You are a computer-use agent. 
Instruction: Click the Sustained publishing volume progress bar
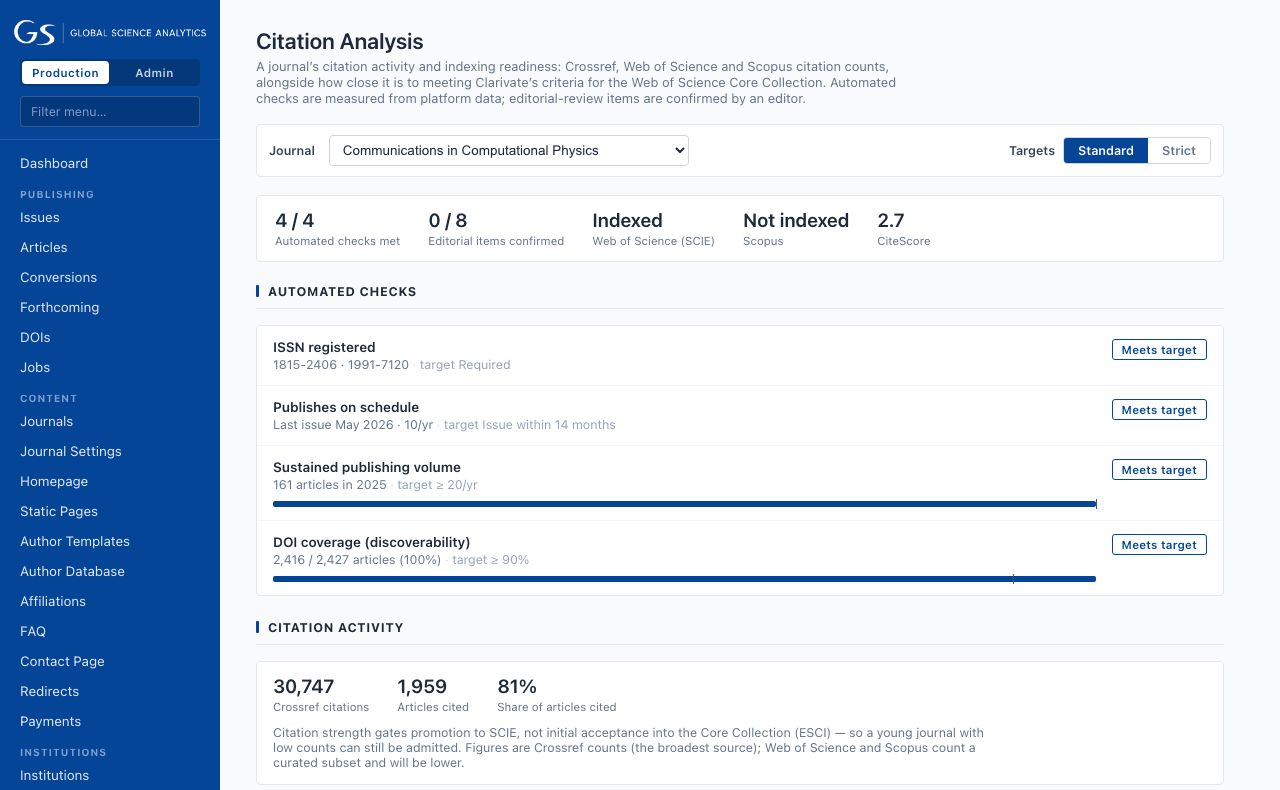click(685, 504)
